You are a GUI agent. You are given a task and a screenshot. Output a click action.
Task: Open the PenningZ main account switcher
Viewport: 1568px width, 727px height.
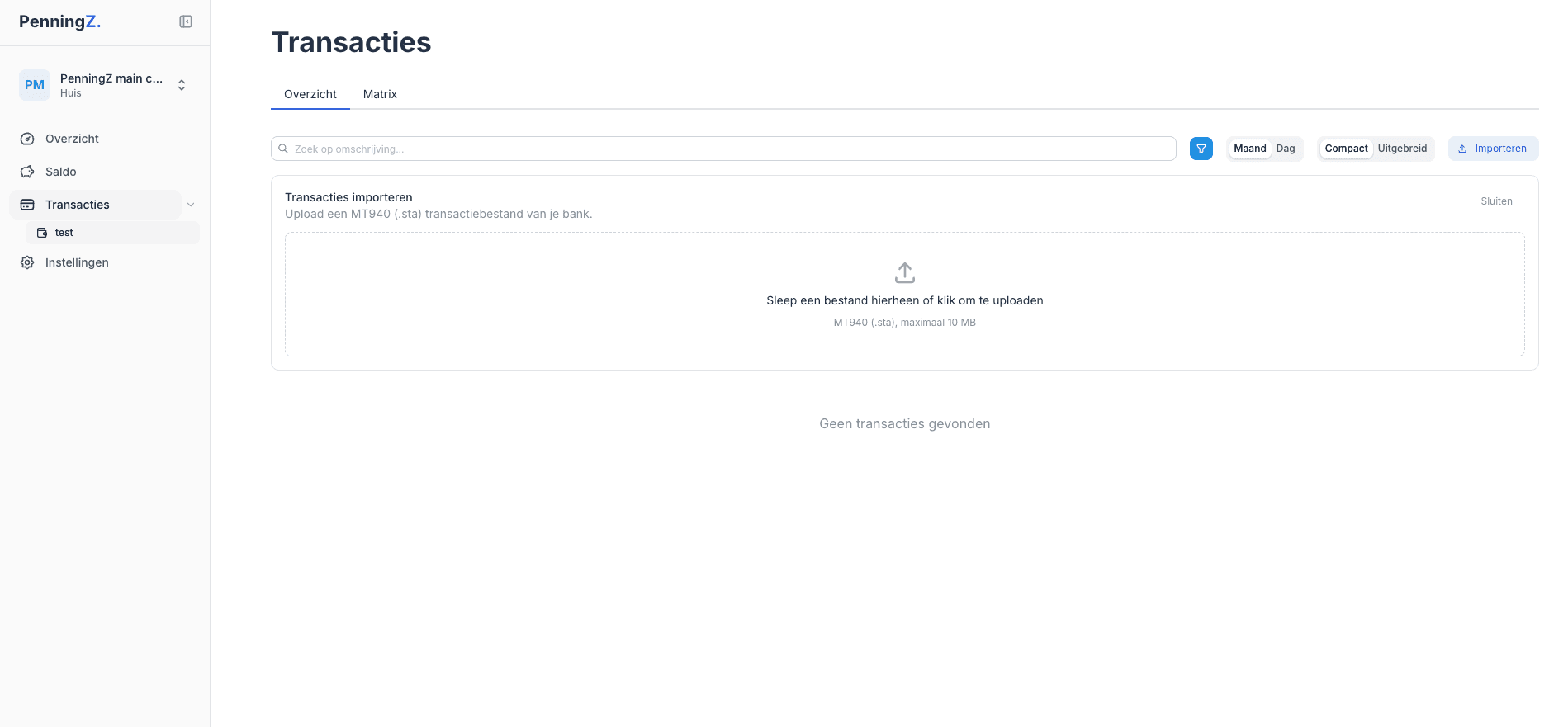coord(181,85)
